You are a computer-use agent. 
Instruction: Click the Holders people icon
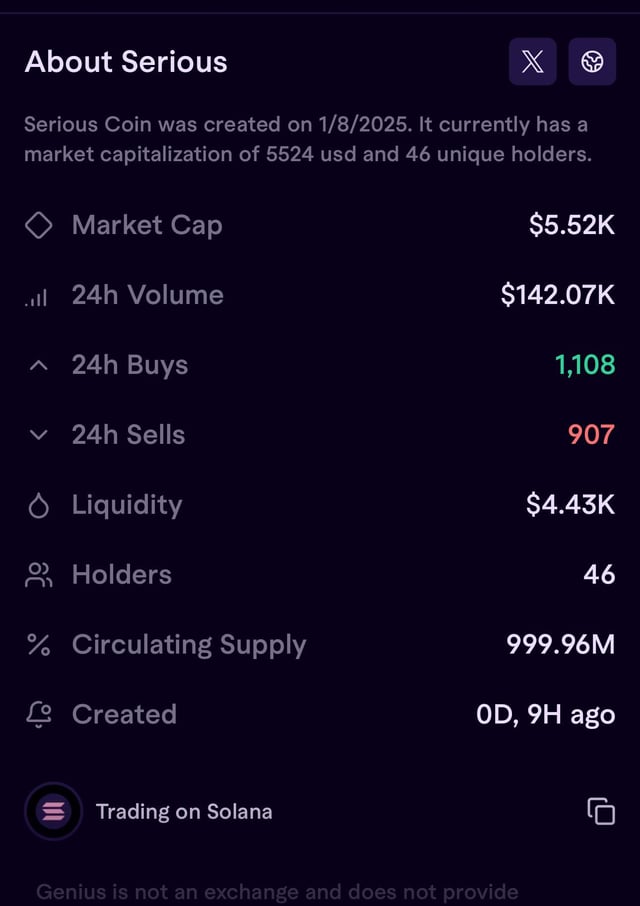click(x=38, y=575)
